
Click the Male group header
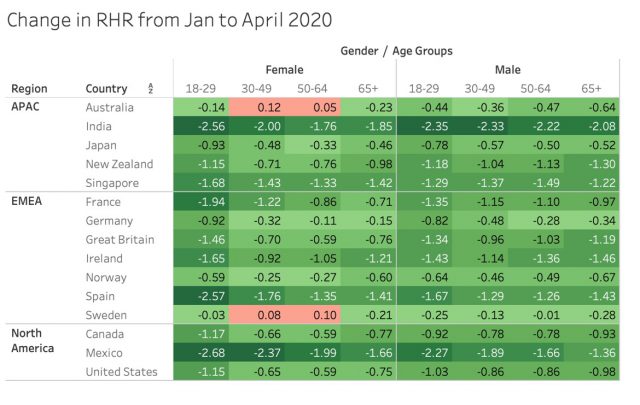click(508, 69)
